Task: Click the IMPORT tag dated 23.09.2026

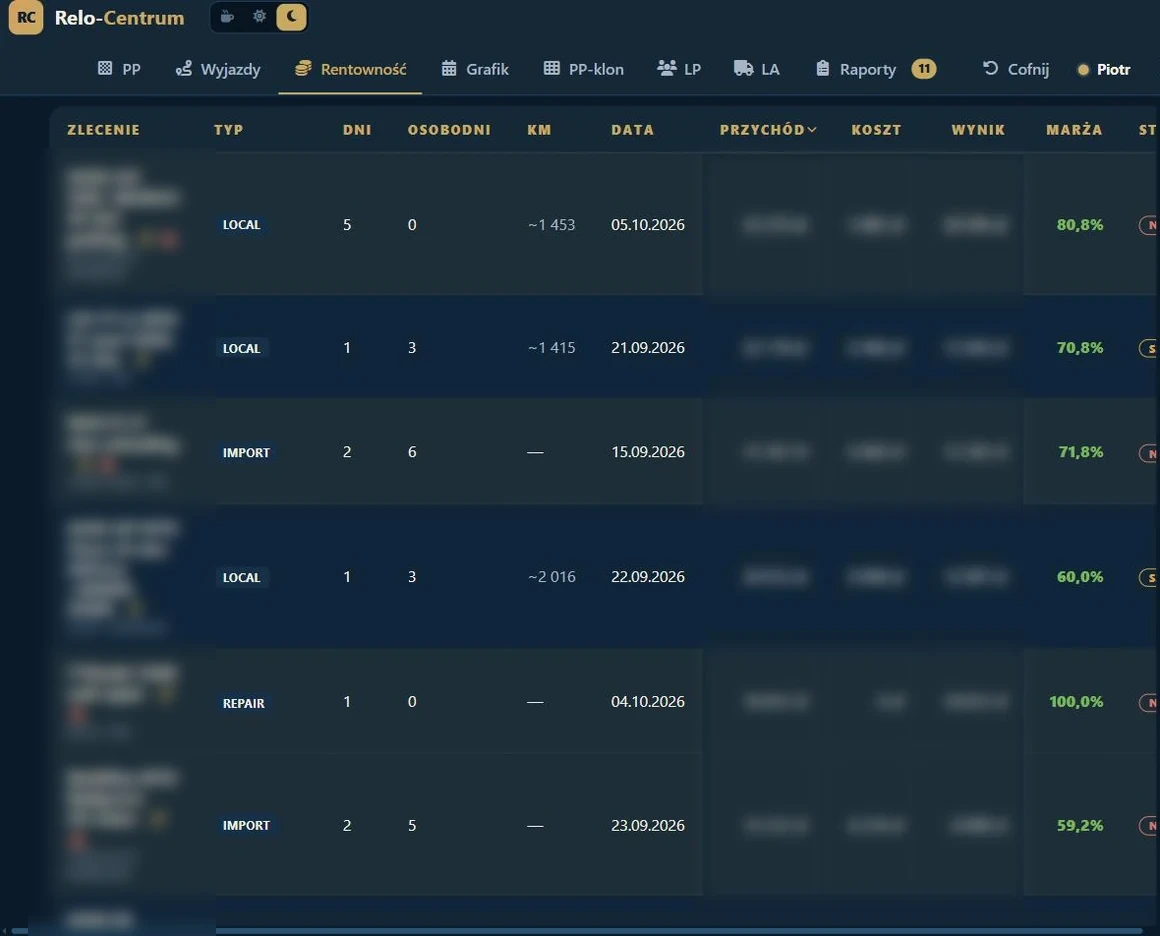Action: coord(246,825)
